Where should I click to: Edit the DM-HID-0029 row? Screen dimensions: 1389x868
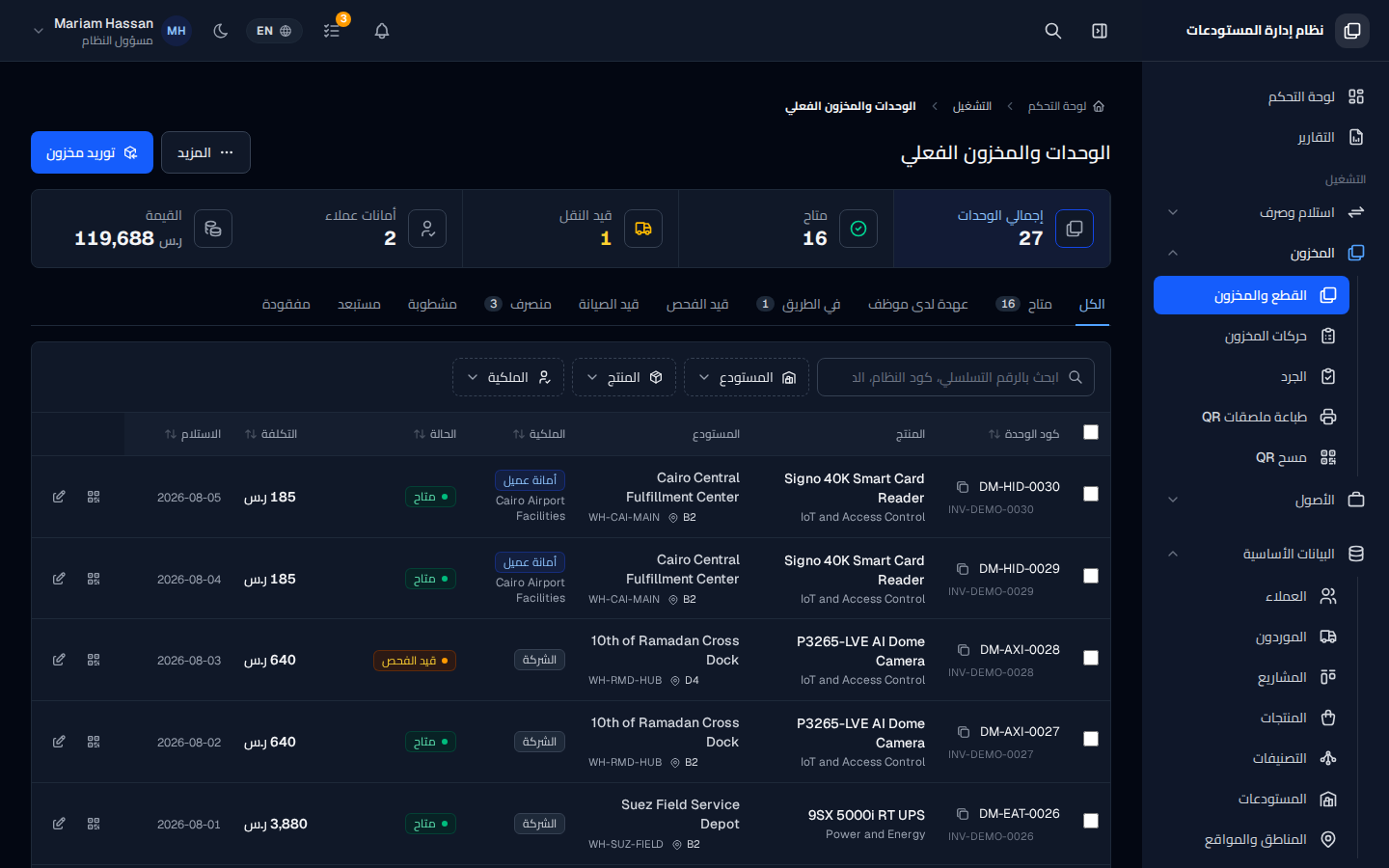[x=59, y=579]
